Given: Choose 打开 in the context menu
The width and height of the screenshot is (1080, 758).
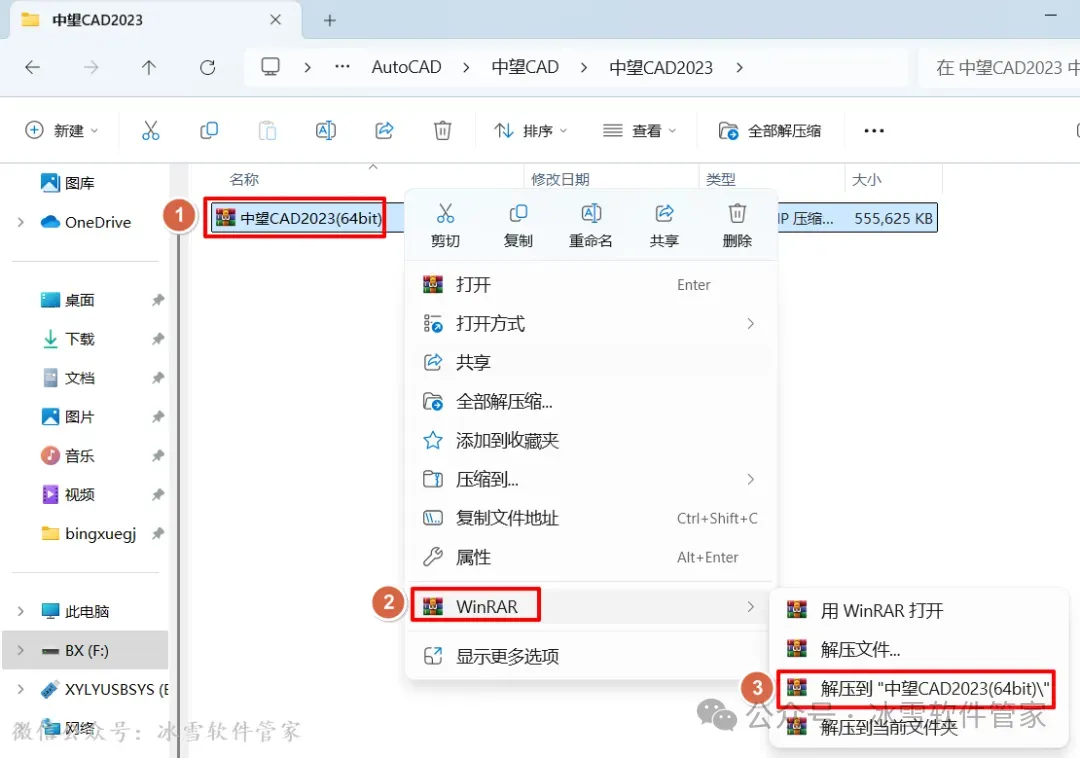Looking at the screenshot, I should click(x=590, y=284).
